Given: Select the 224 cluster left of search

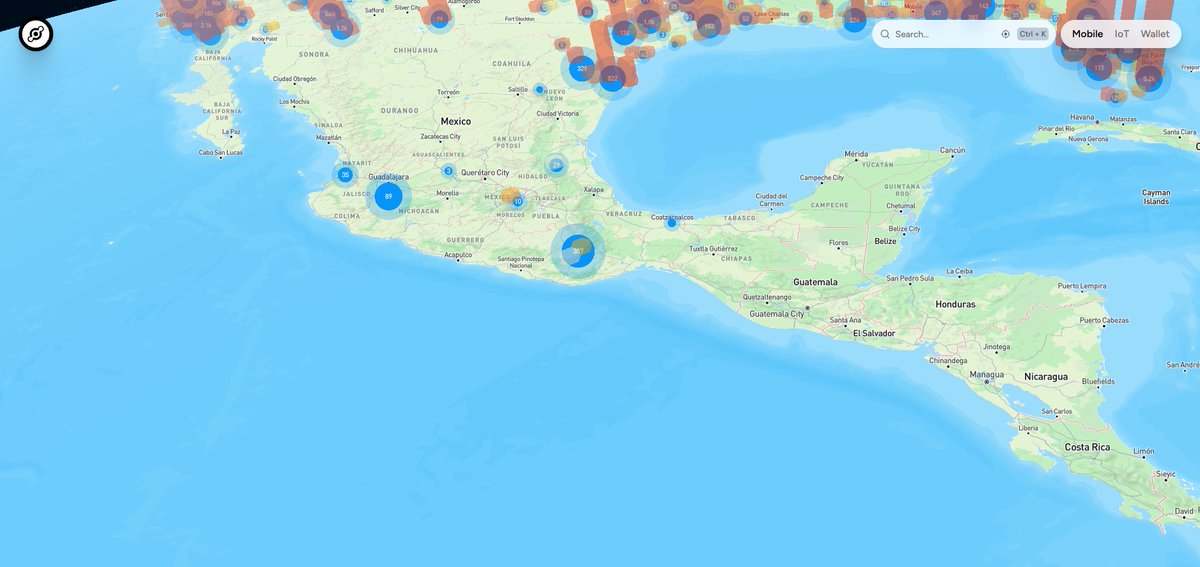Looking at the screenshot, I should pos(853,19).
